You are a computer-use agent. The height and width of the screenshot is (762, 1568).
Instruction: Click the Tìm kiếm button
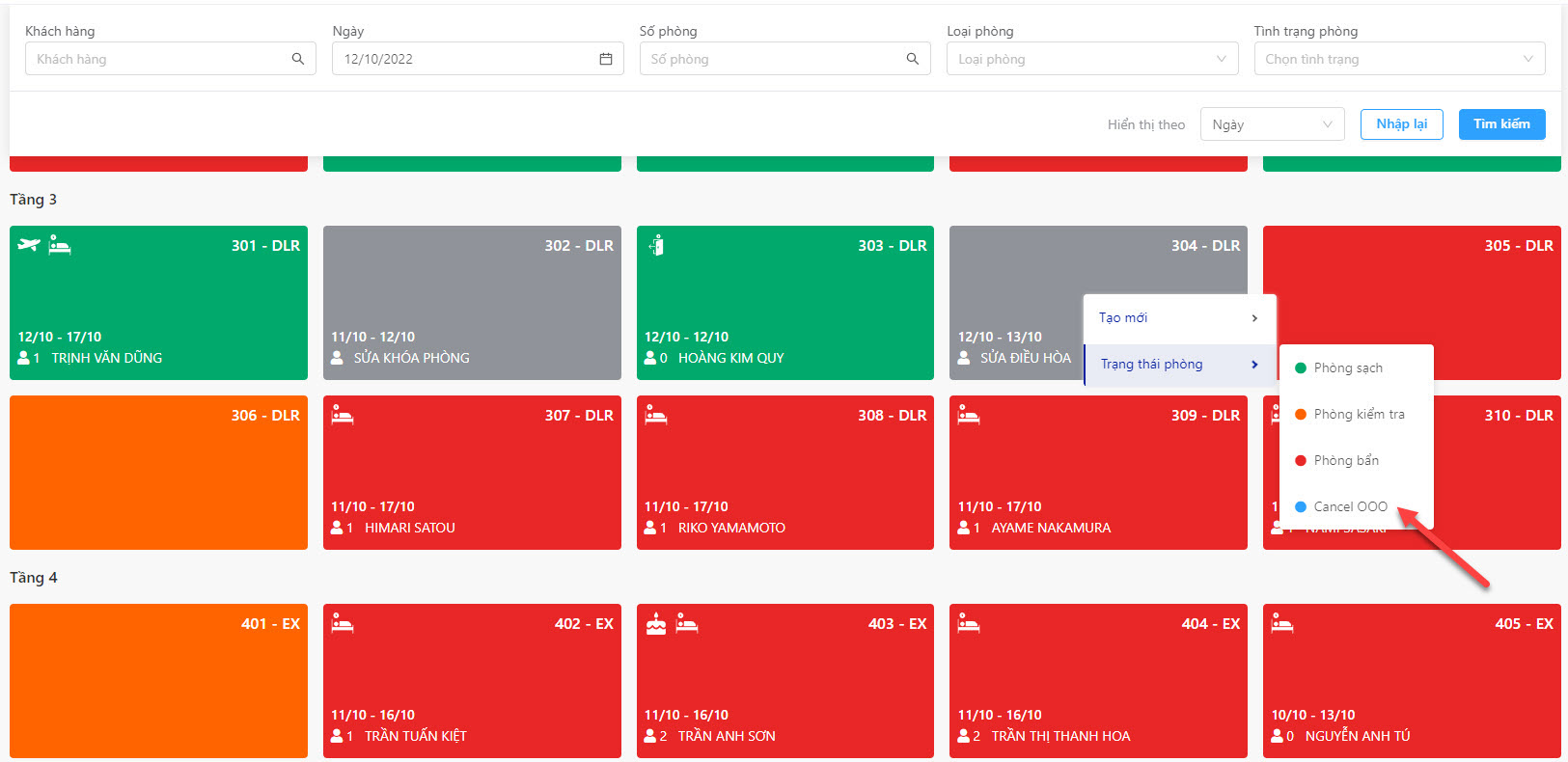(x=1501, y=124)
